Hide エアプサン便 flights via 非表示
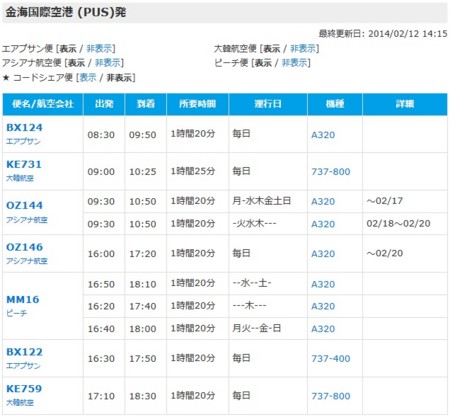 point(99,49)
